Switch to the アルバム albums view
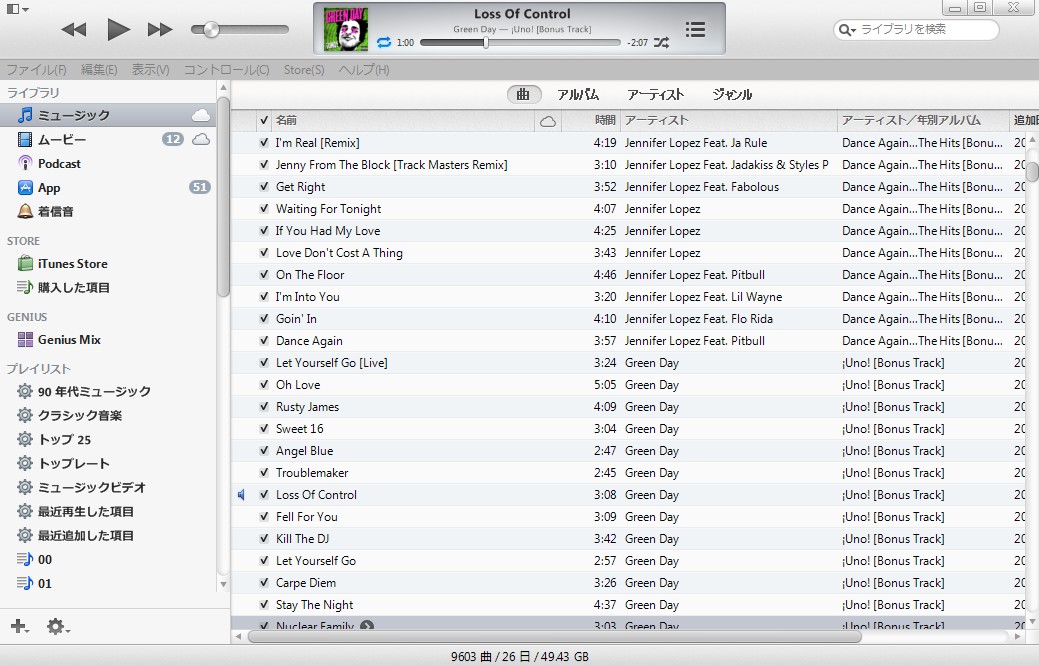Screen dimensions: 1039x666 578,95
